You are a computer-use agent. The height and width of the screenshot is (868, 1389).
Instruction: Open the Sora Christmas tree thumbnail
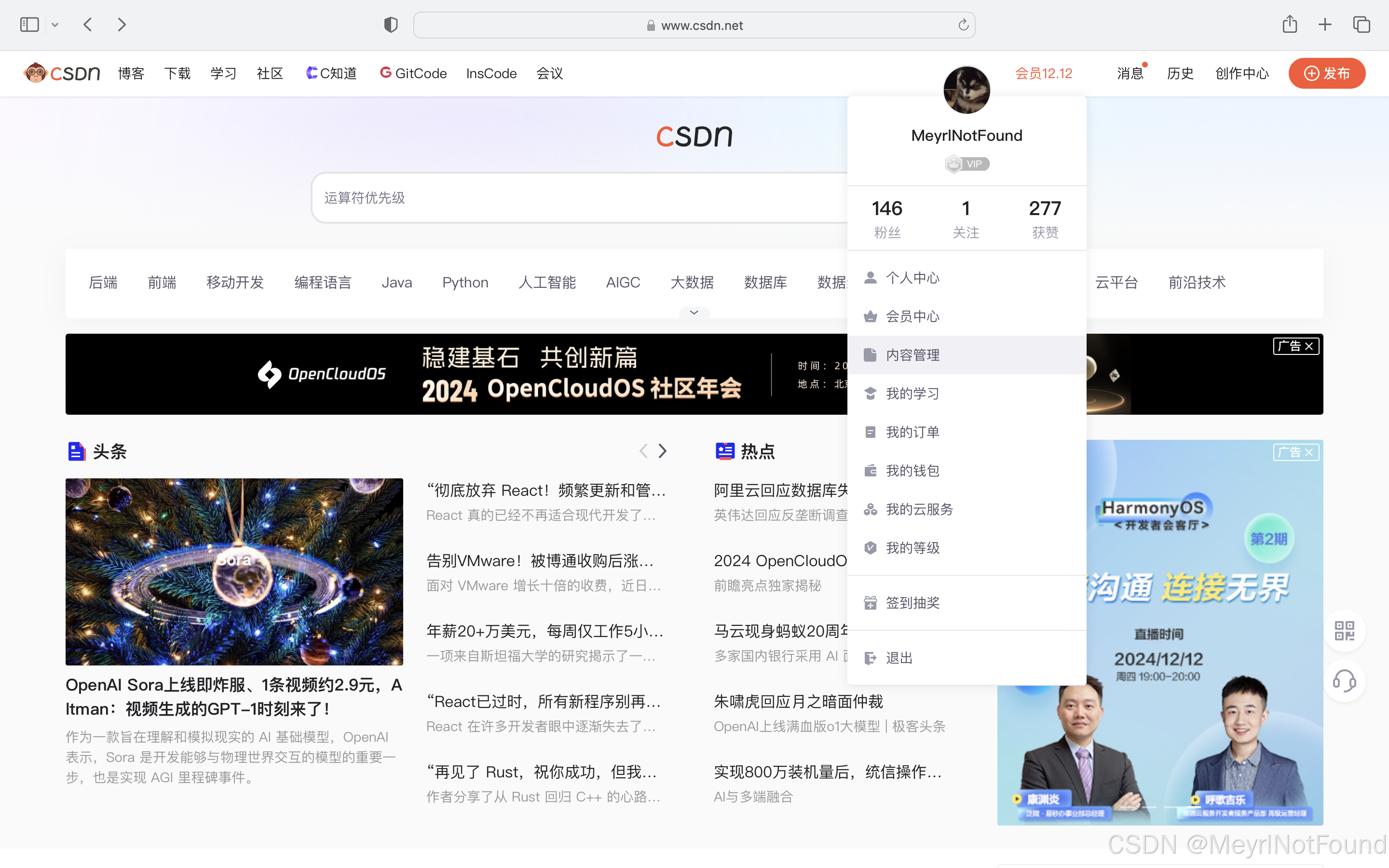coord(234,572)
